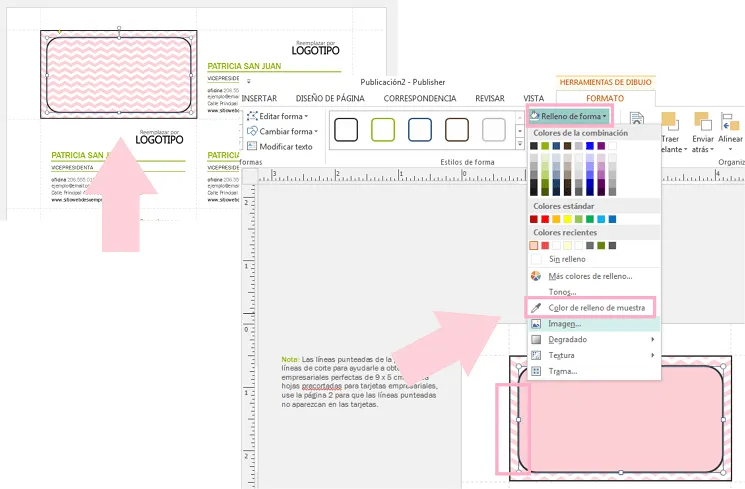
Task: Pick the standard green swatch
Action: click(x=590, y=219)
